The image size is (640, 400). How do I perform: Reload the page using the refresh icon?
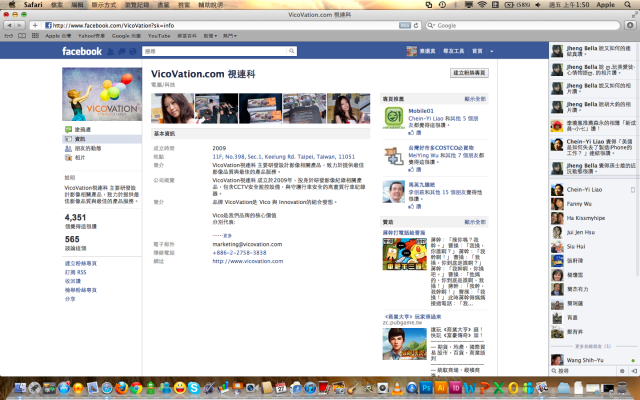pyautogui.click(x=416, y=25)
